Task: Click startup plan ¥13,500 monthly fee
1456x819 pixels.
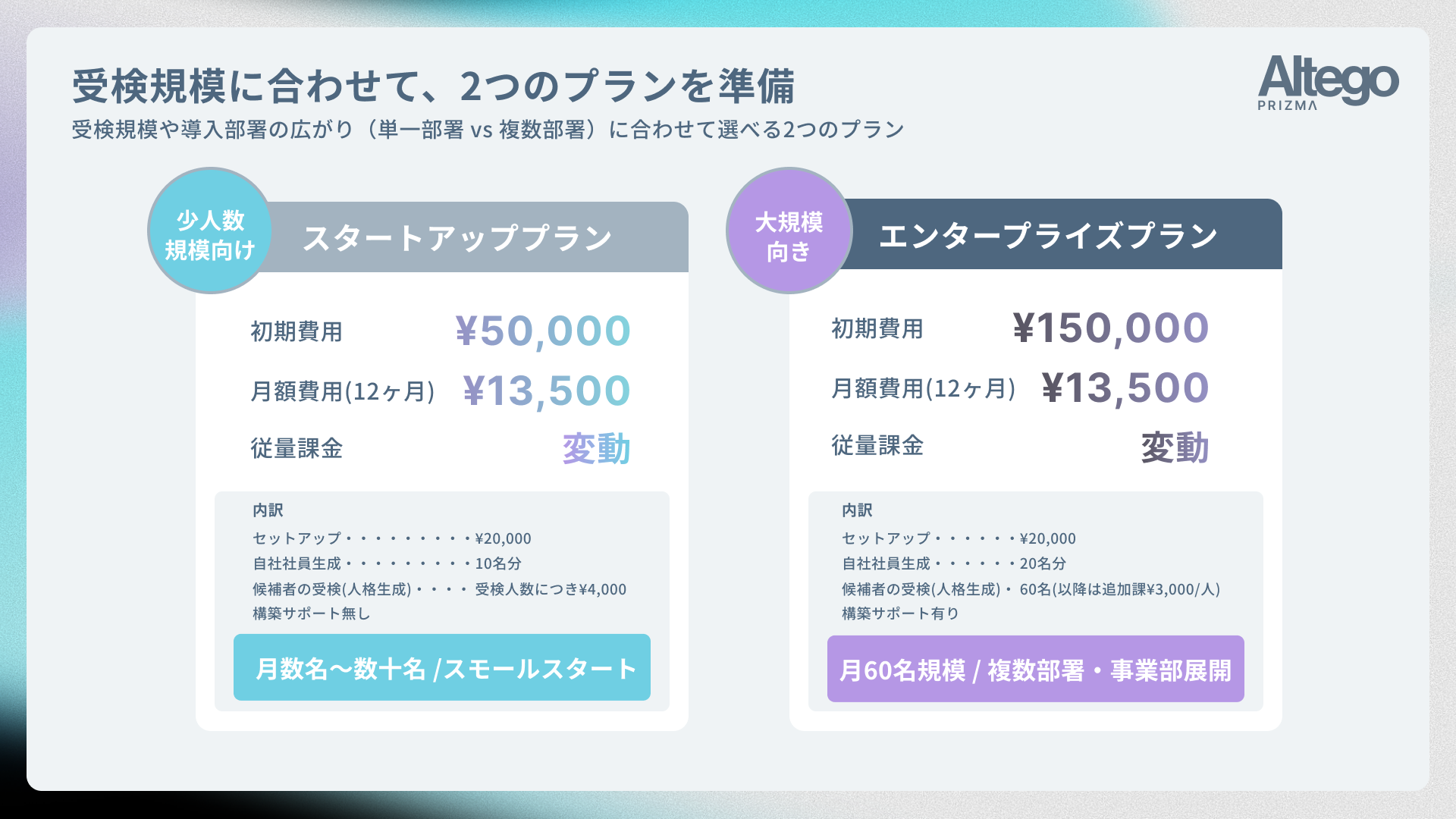Action: 547,391
